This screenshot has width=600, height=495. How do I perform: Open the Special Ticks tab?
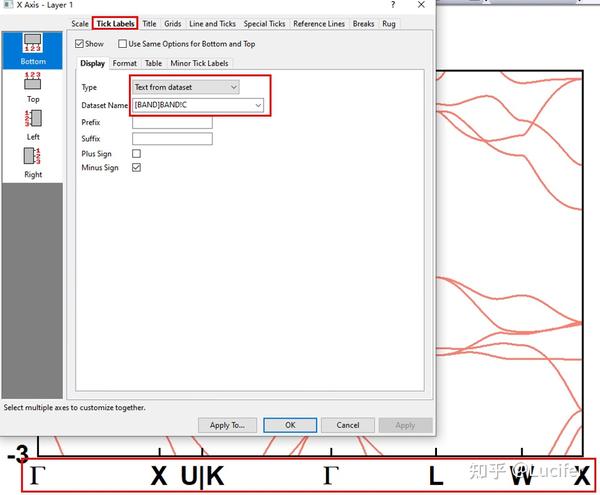click(264, 24)
